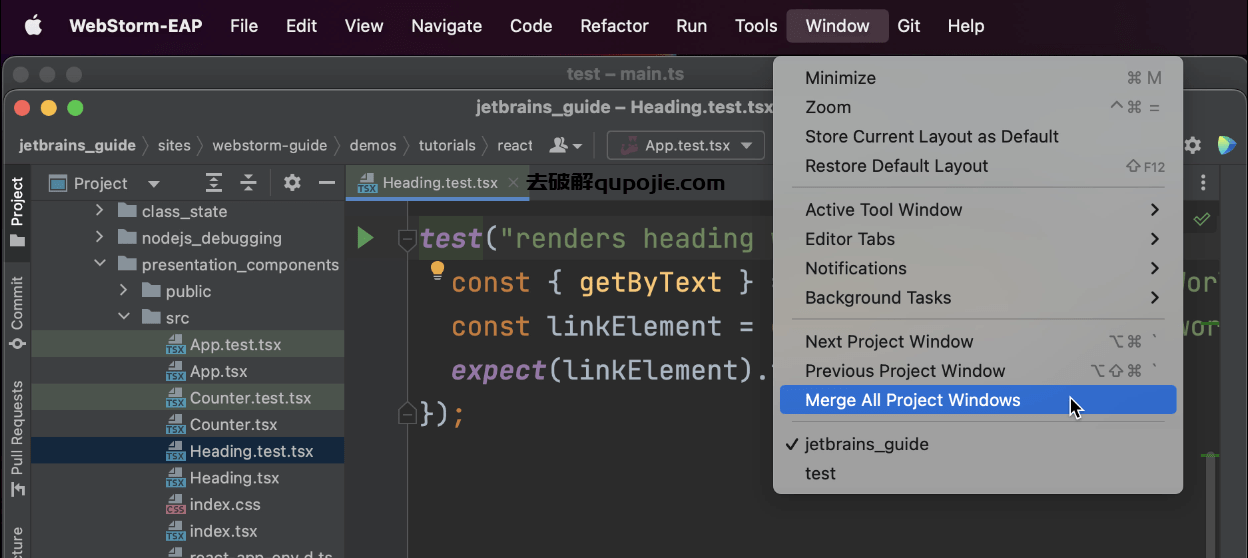Open the editor tab list three-dots menu
Image resolution: width=1248 pixels, height=558 pixels.
click(1203, 183)
